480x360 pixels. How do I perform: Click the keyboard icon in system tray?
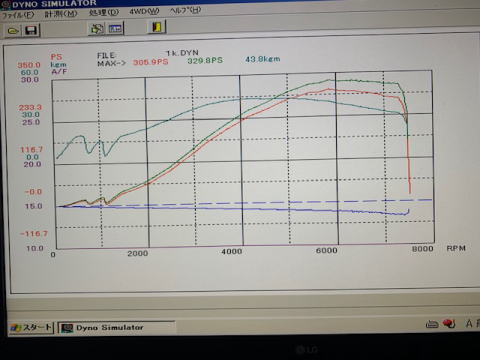click(x=432, y=324)
